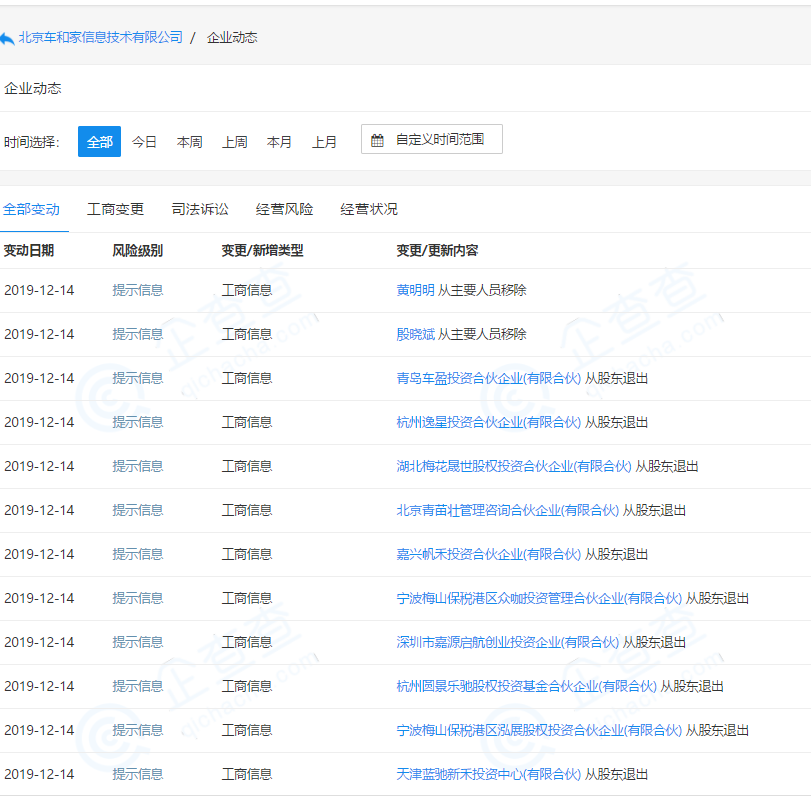Select the 上月 time filter
The image size is (811, 796).
click(324, 141)
